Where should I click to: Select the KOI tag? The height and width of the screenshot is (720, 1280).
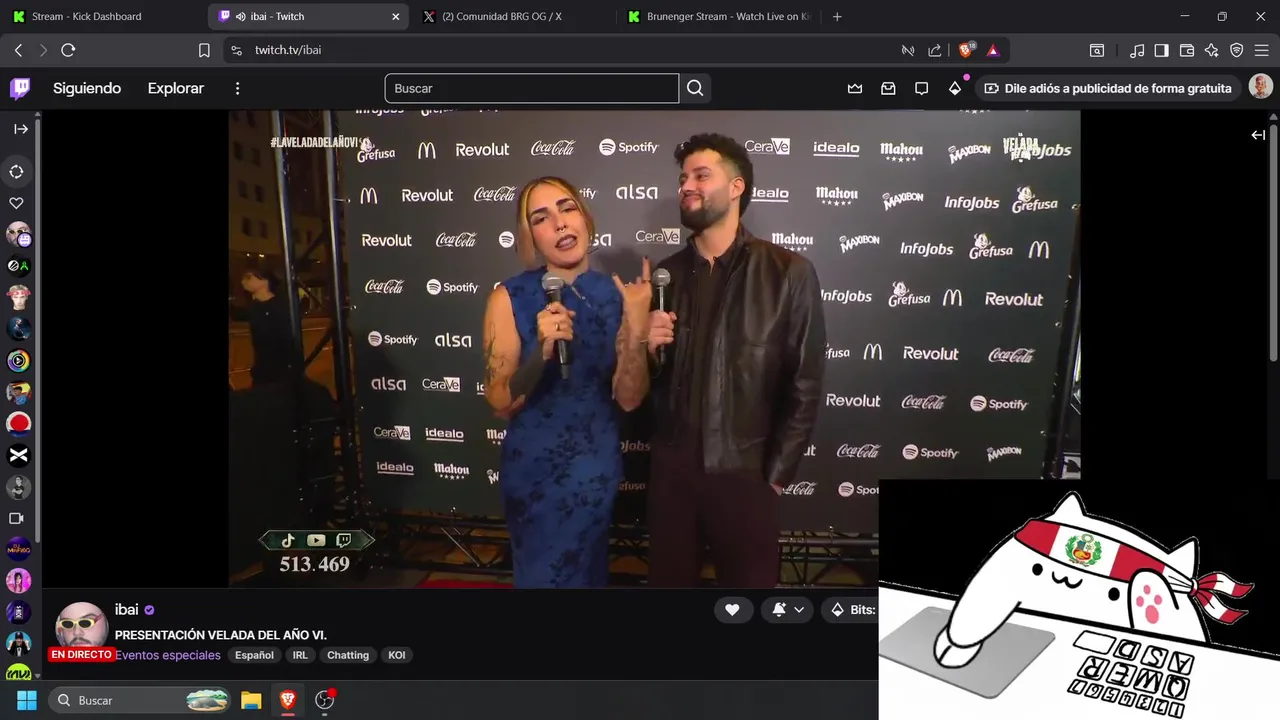397,655
